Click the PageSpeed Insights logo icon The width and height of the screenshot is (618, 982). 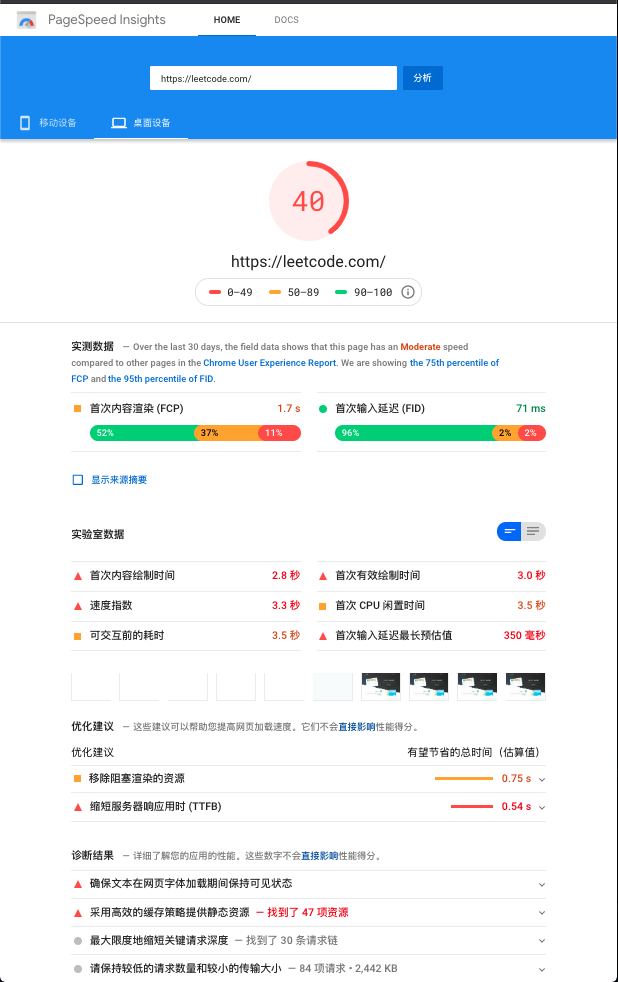click(x=26, y=20)
